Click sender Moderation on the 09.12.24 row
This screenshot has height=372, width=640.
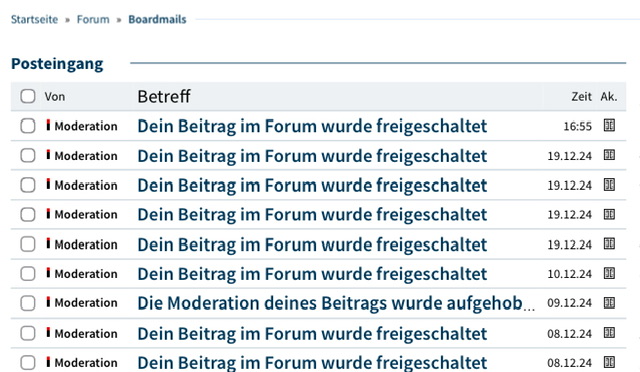(x=86, y=303)
